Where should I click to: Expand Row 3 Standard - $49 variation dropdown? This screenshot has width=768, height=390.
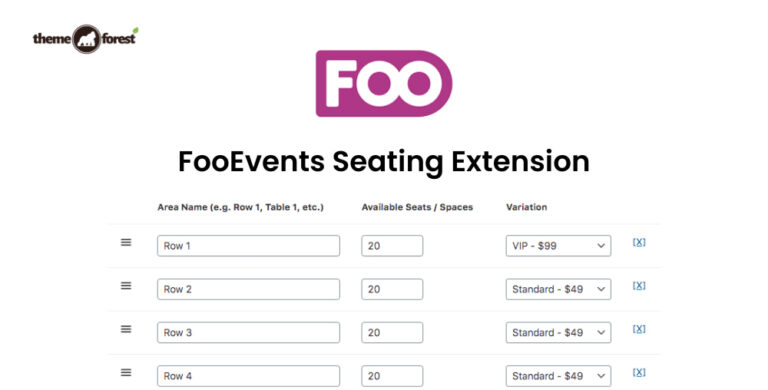[558, 333]
